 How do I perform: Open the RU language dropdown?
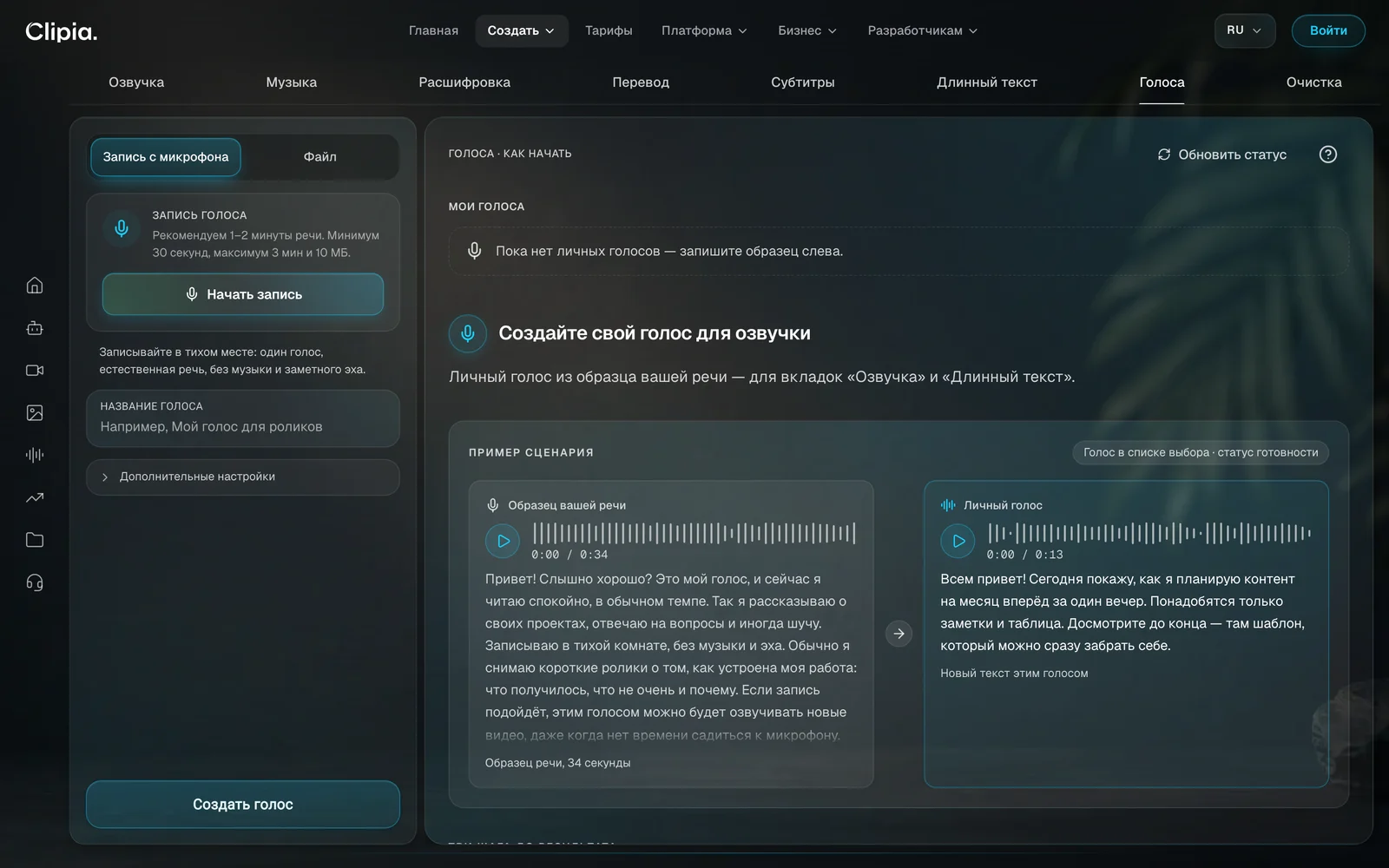click(x=1244, y=30)
